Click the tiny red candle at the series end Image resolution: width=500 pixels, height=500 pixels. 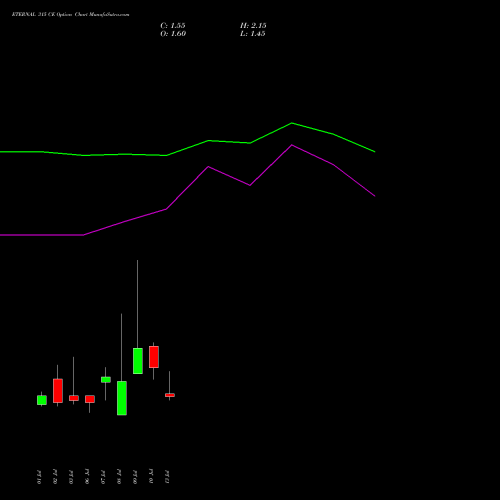pos(170,395)
